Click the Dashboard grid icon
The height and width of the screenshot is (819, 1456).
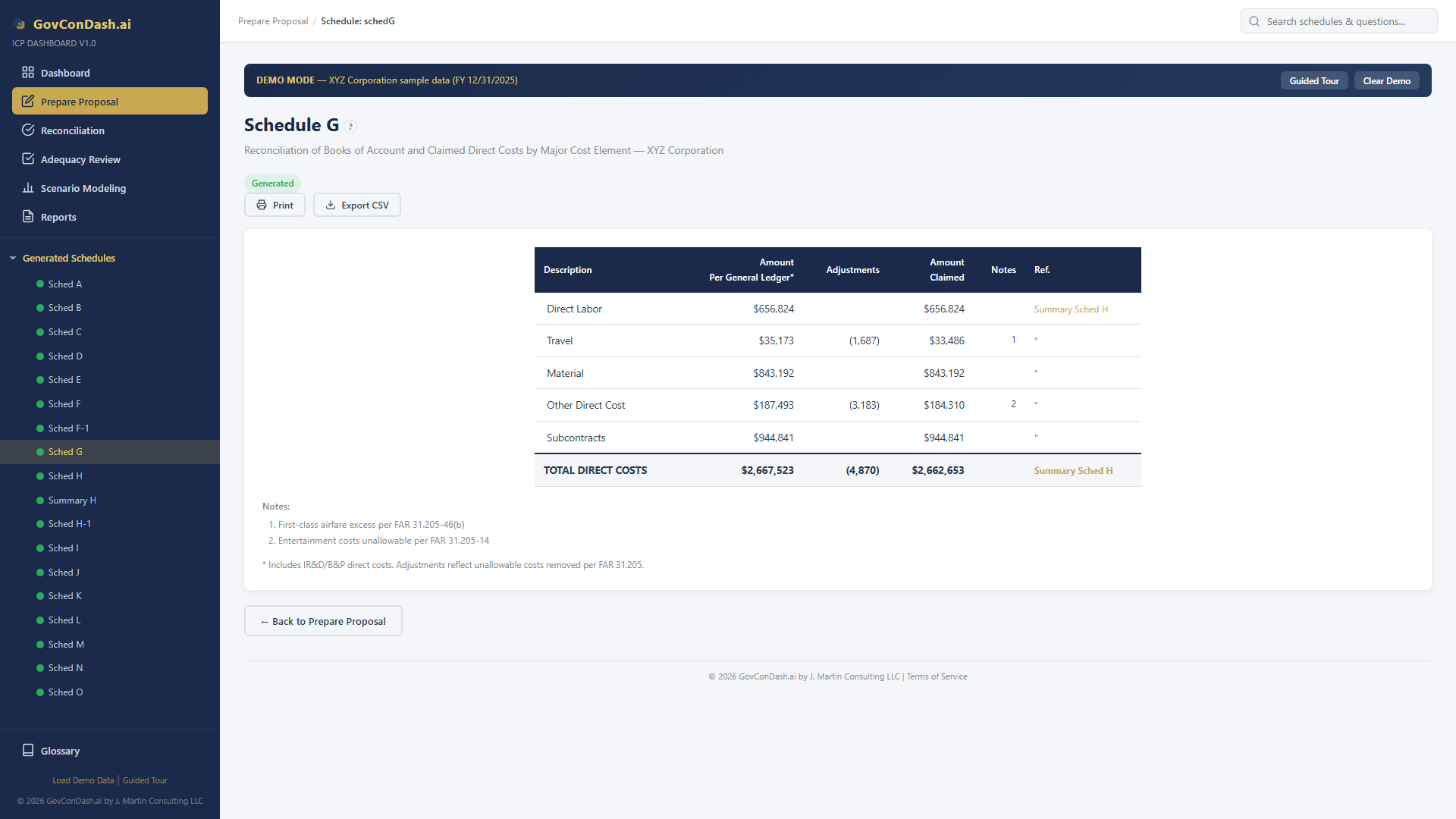(x=28, y=73)
